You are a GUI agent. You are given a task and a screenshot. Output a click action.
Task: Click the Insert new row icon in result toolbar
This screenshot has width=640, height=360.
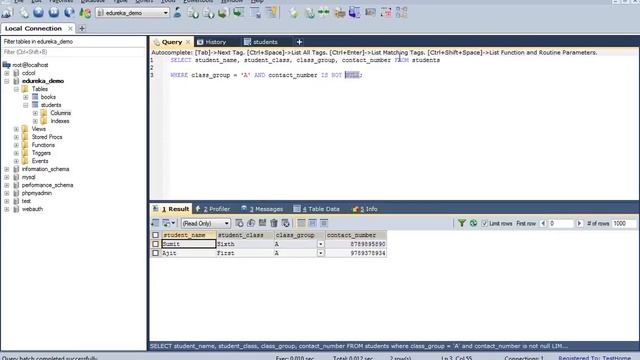[240, 223]
